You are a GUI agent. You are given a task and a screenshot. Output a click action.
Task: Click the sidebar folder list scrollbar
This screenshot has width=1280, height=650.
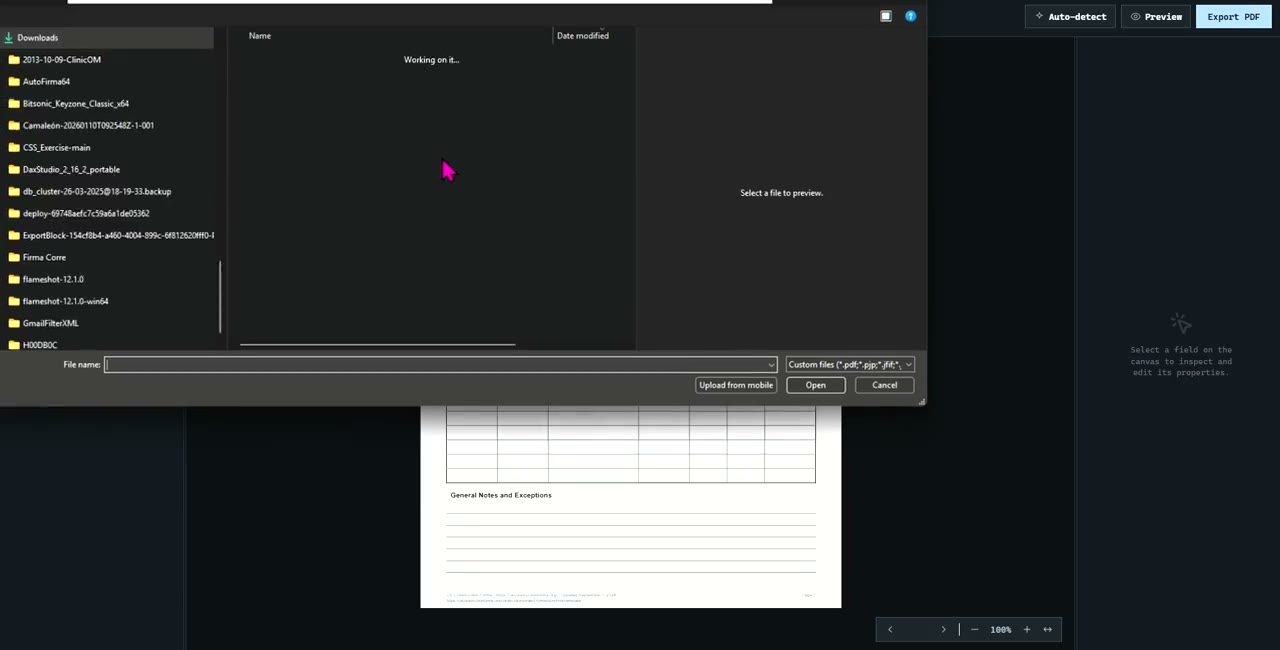(220, 297)
